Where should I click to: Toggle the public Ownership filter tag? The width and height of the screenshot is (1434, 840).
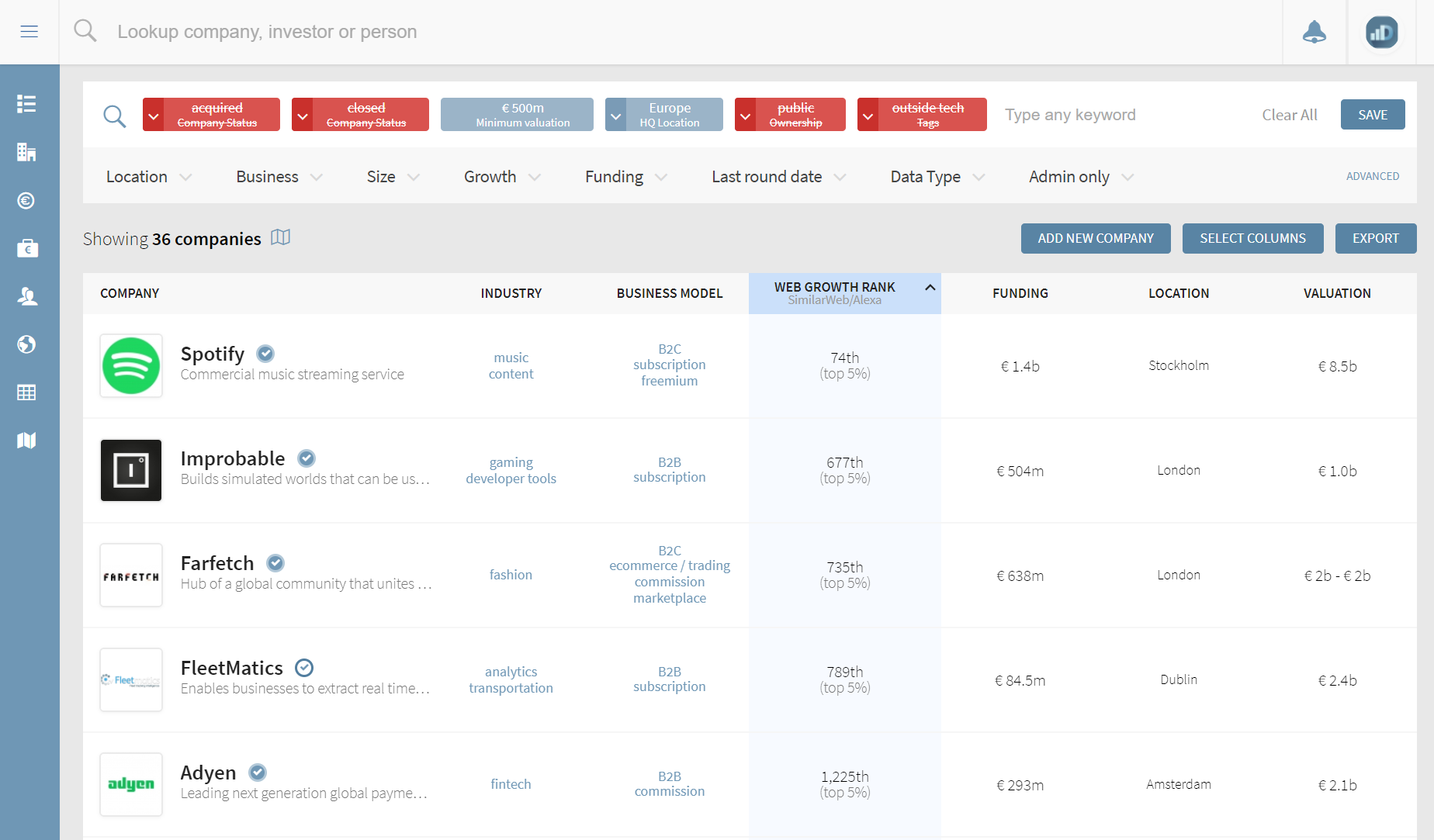(796, 115)
